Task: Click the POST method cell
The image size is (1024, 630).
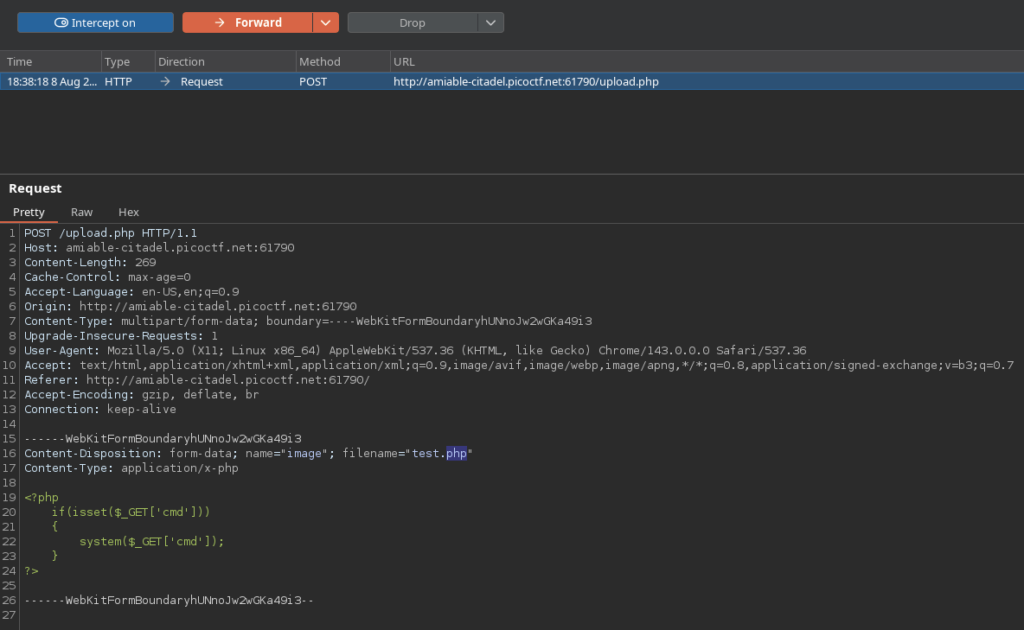Action: click(x=313, y=82)
